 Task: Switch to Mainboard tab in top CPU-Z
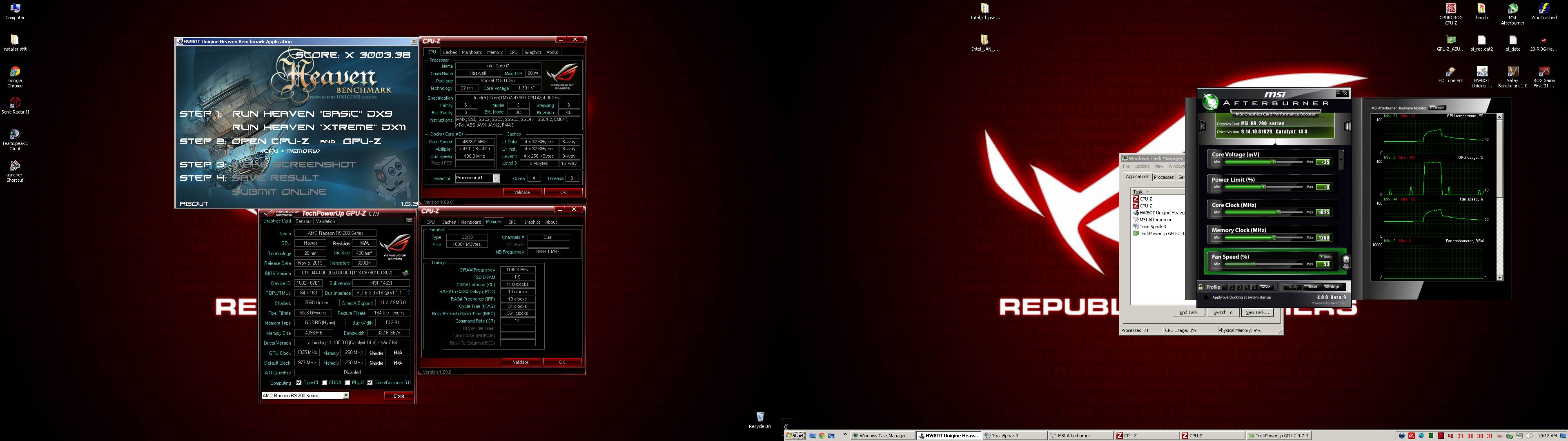point(472,52)
